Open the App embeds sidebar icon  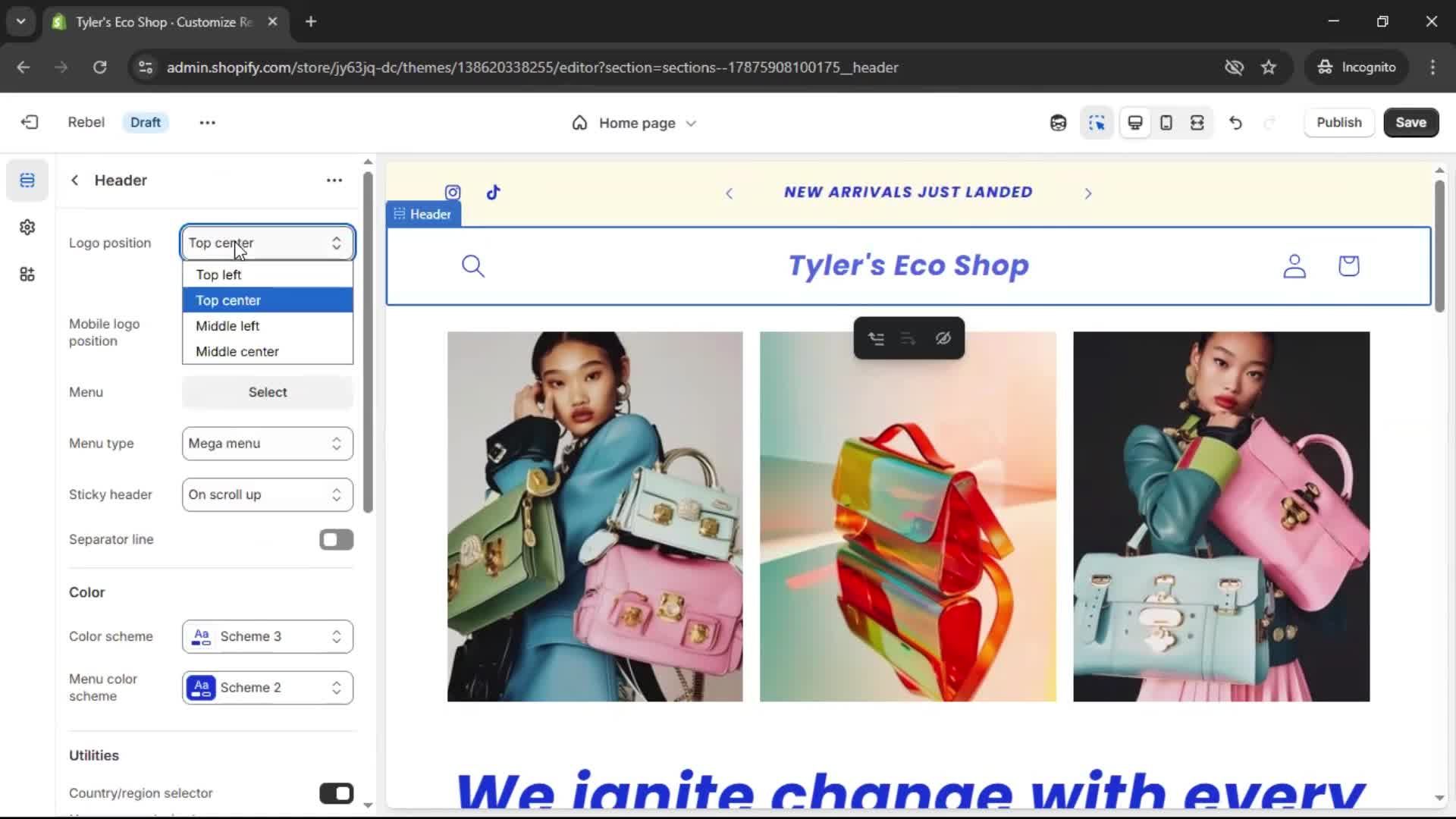(27, 275)
